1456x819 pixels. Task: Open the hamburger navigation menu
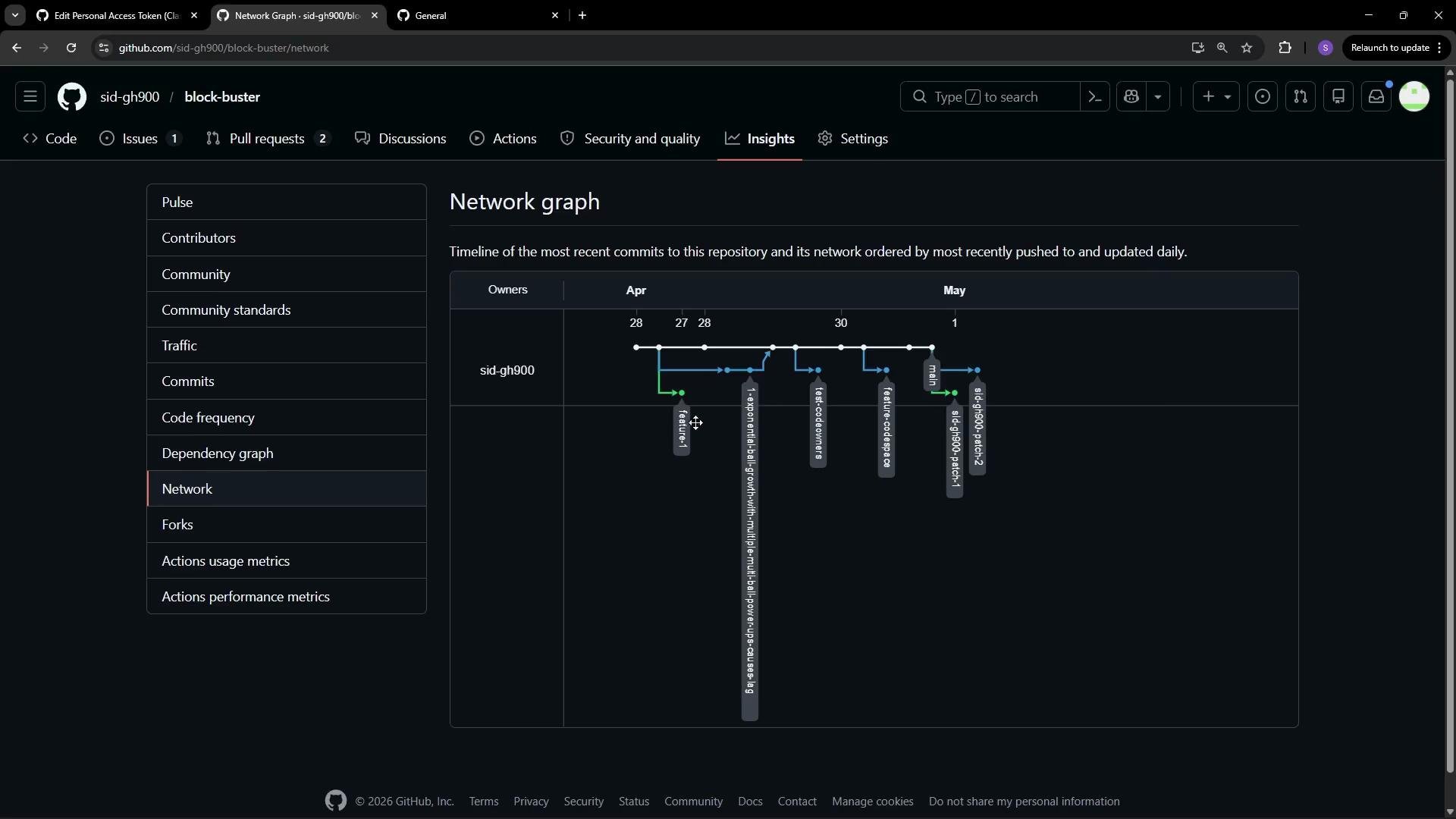tap(30, 96)
